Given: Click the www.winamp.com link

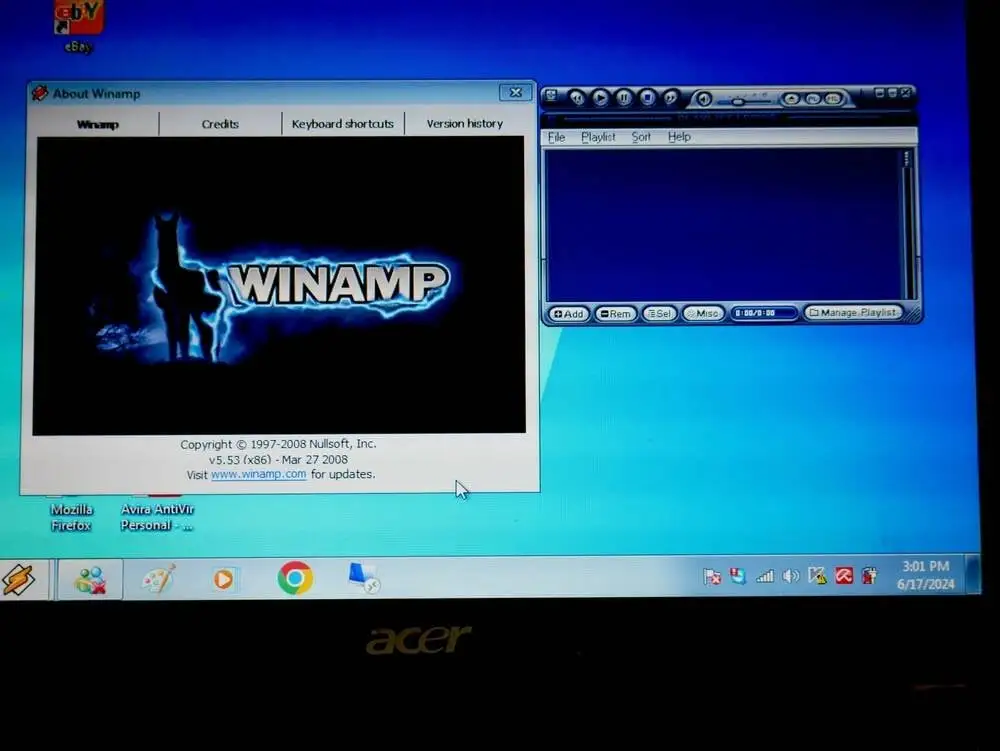Looking at the screenshot, I should coord(258,475).
